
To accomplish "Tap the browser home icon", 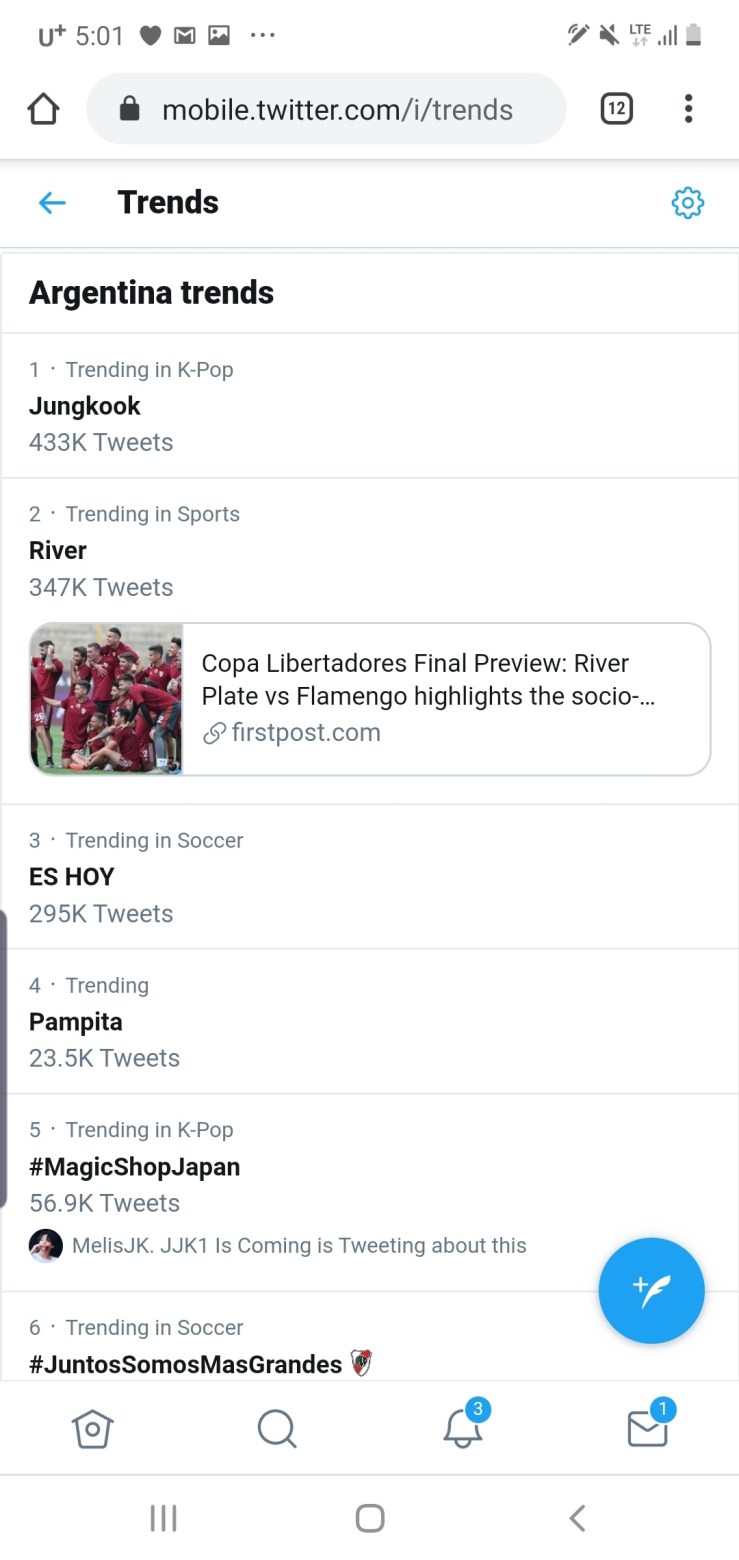I will (x=44, y=109).
